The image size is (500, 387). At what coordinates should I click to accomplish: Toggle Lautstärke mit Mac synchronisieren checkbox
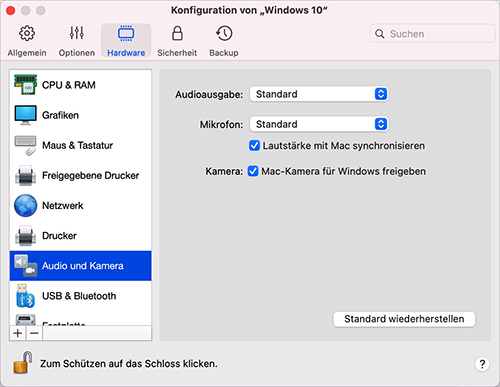pos(254,146)
